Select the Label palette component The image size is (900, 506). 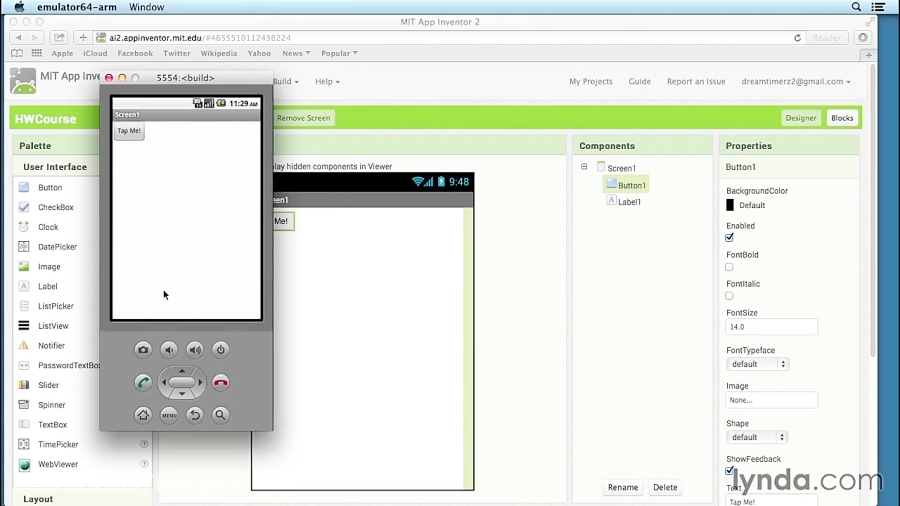pyautogui.click(x=48, y=286)
